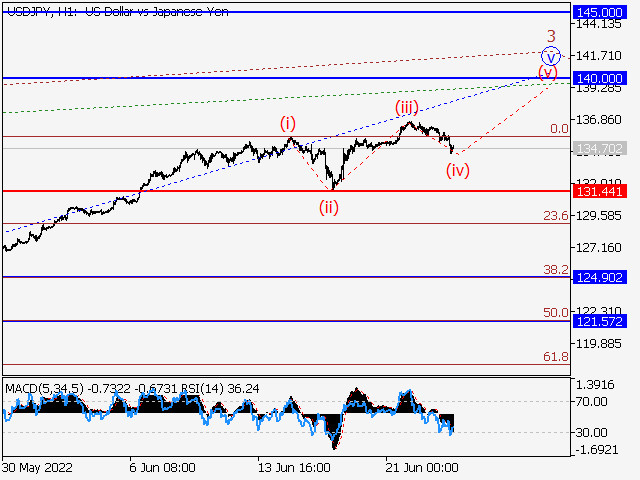
Task: Click the red wave (v) label
Action: (547, 73)
